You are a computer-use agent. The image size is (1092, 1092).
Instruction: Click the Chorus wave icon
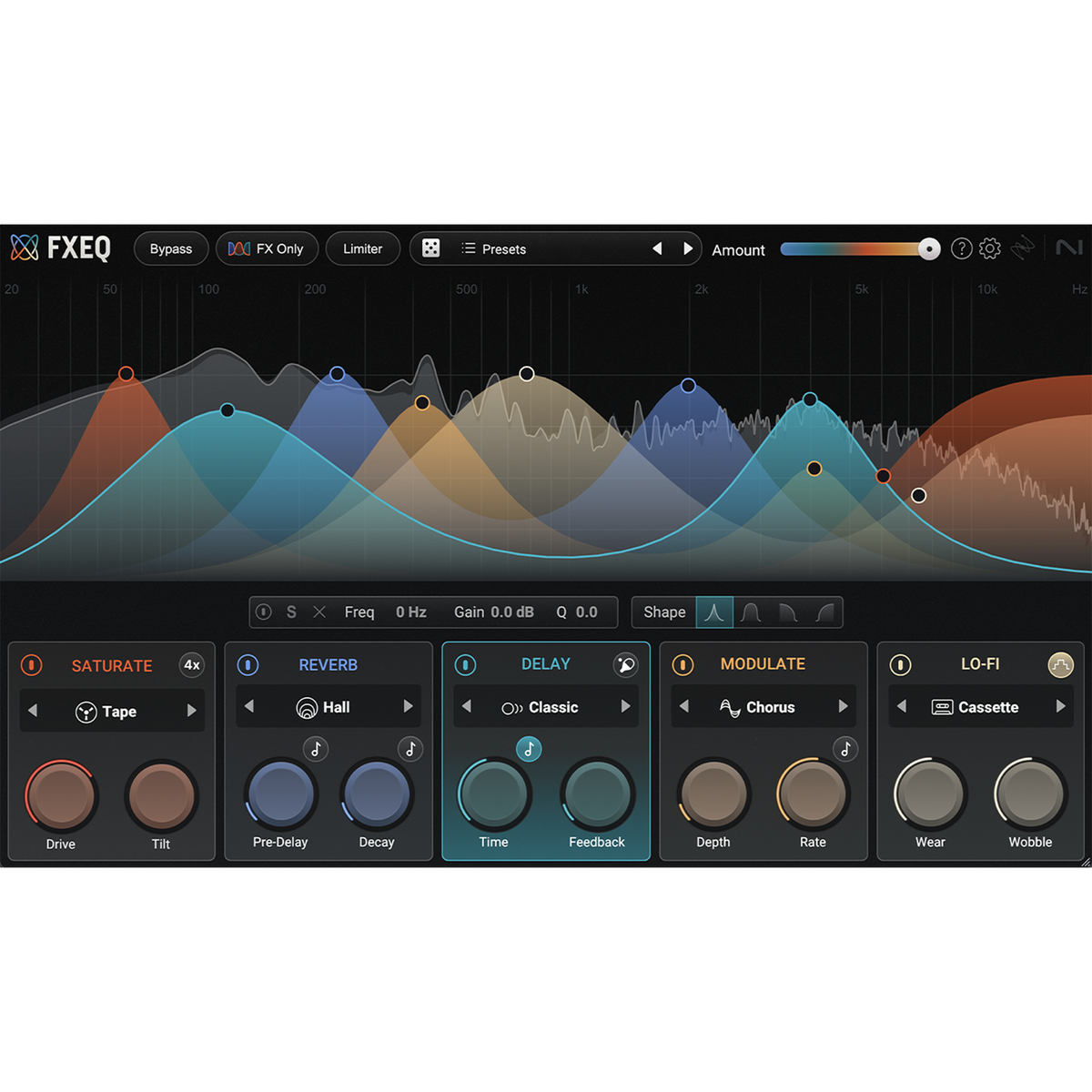(730, 707)
